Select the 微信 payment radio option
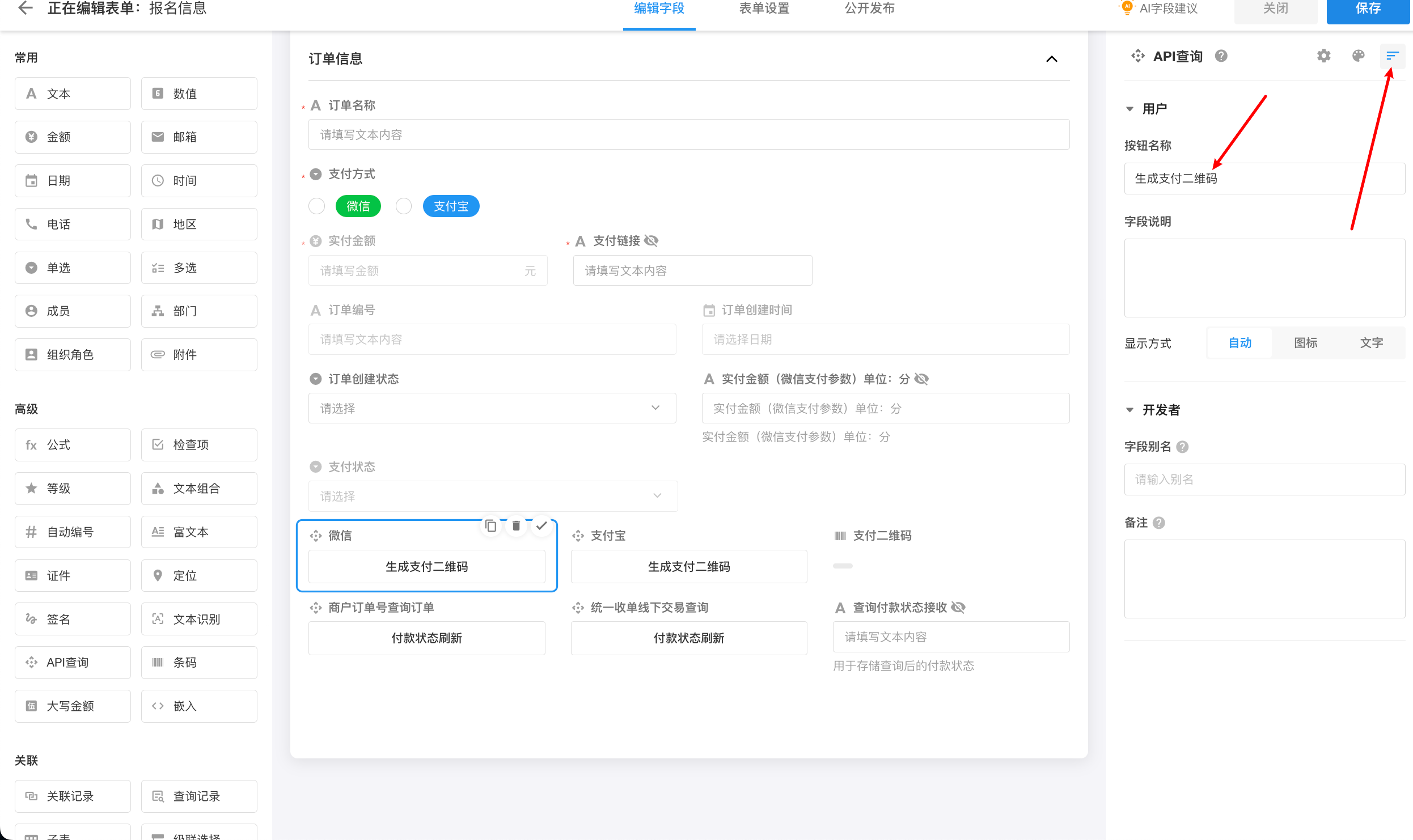 pyautogui.click(x=317, y=206)
